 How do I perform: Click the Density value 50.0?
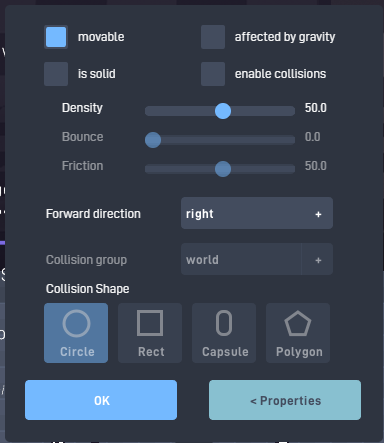(316, 108)
